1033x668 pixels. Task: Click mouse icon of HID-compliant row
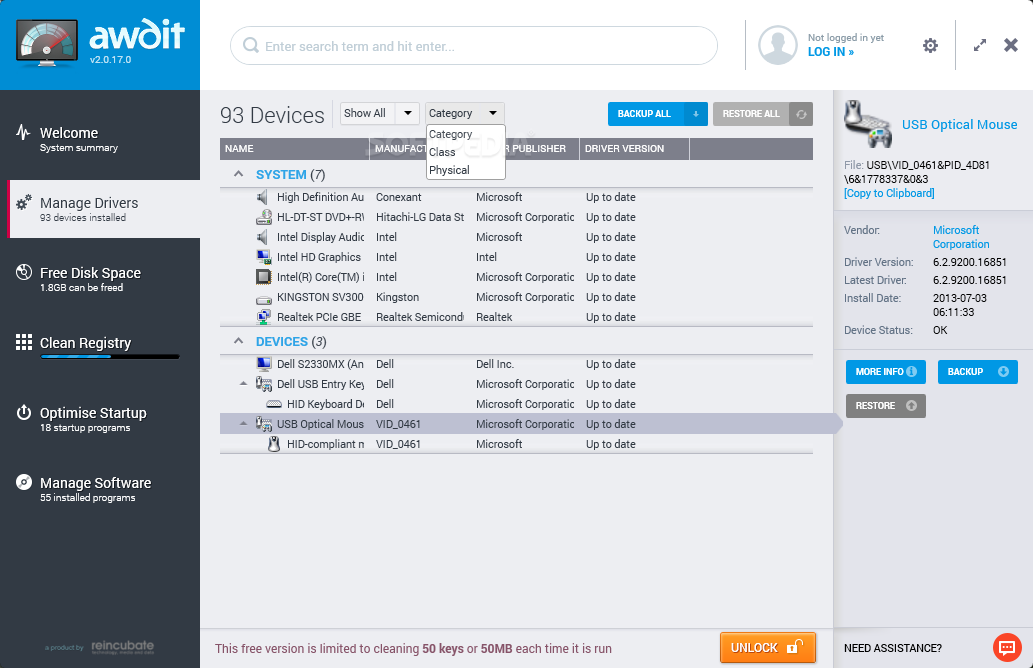tap(274, 444)
